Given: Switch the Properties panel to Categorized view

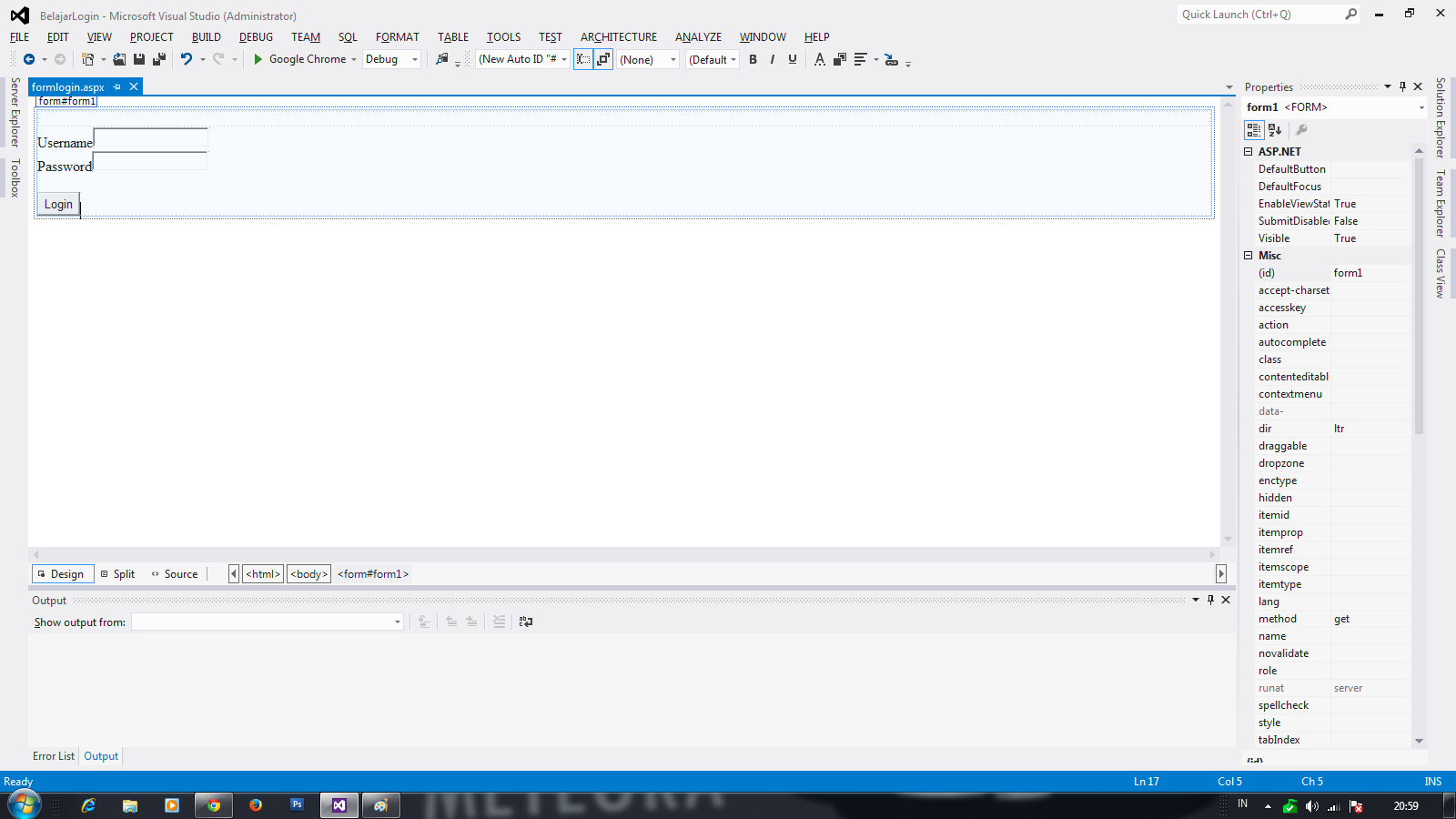Looking at the screenshot, I should pos(1253,130).
